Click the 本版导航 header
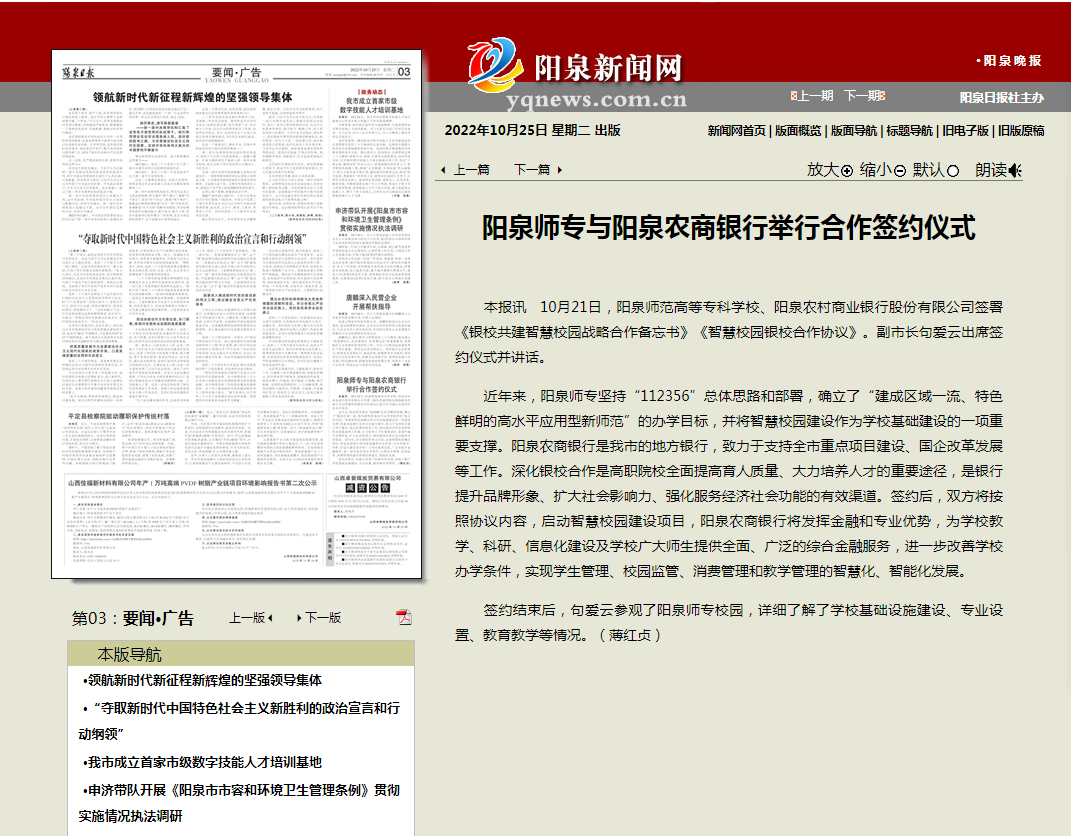Viewport: 1071px width, 836px height. 129,654
